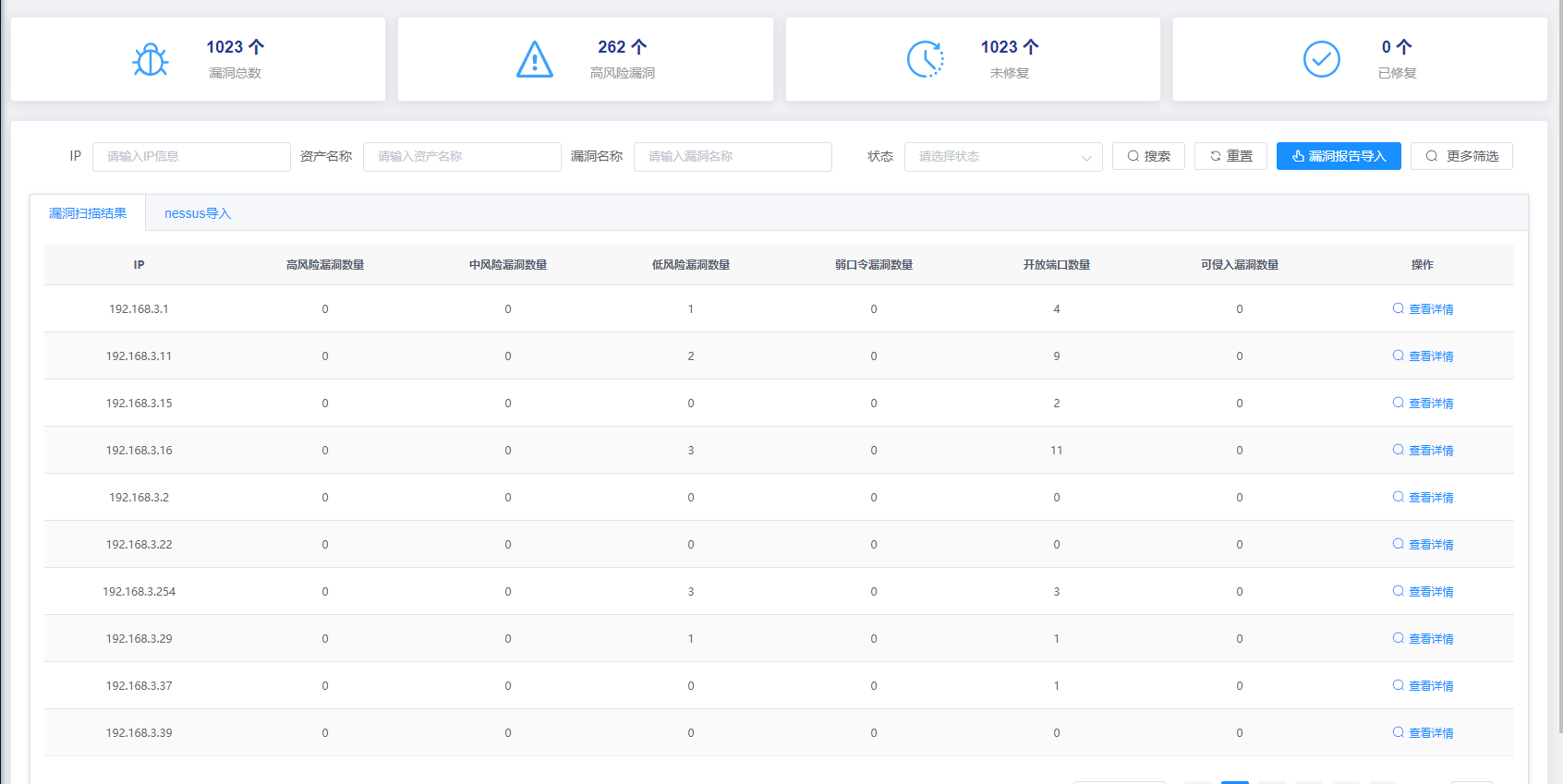The width and height of the screenshot is (1563, 784).
Task: Switch to 漏洞扫描结果 tab
Action: click(88, 213)
